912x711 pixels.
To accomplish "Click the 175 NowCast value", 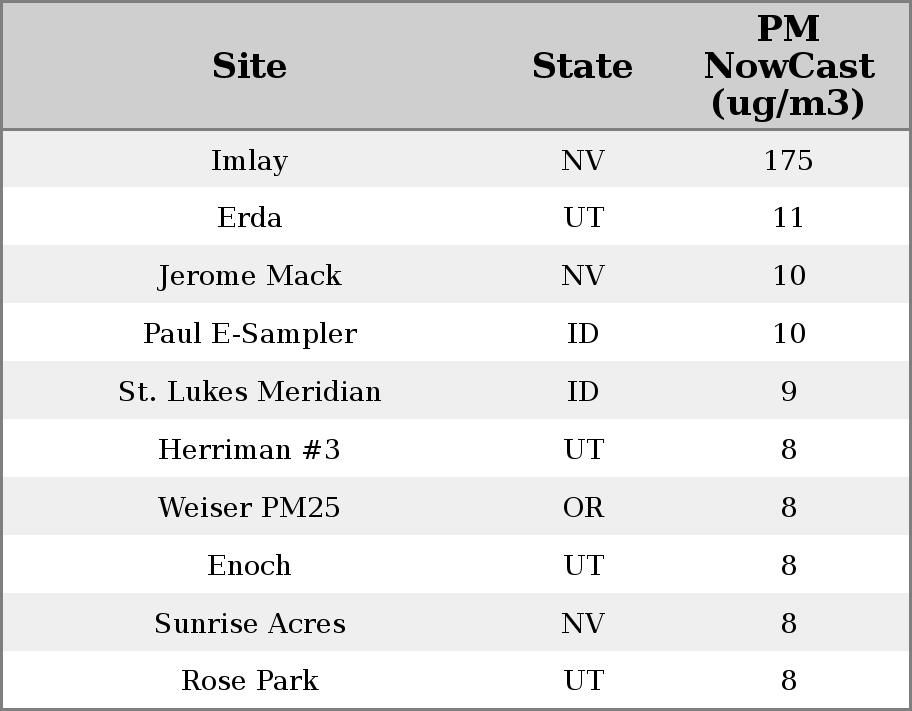I will coord(788,160).
